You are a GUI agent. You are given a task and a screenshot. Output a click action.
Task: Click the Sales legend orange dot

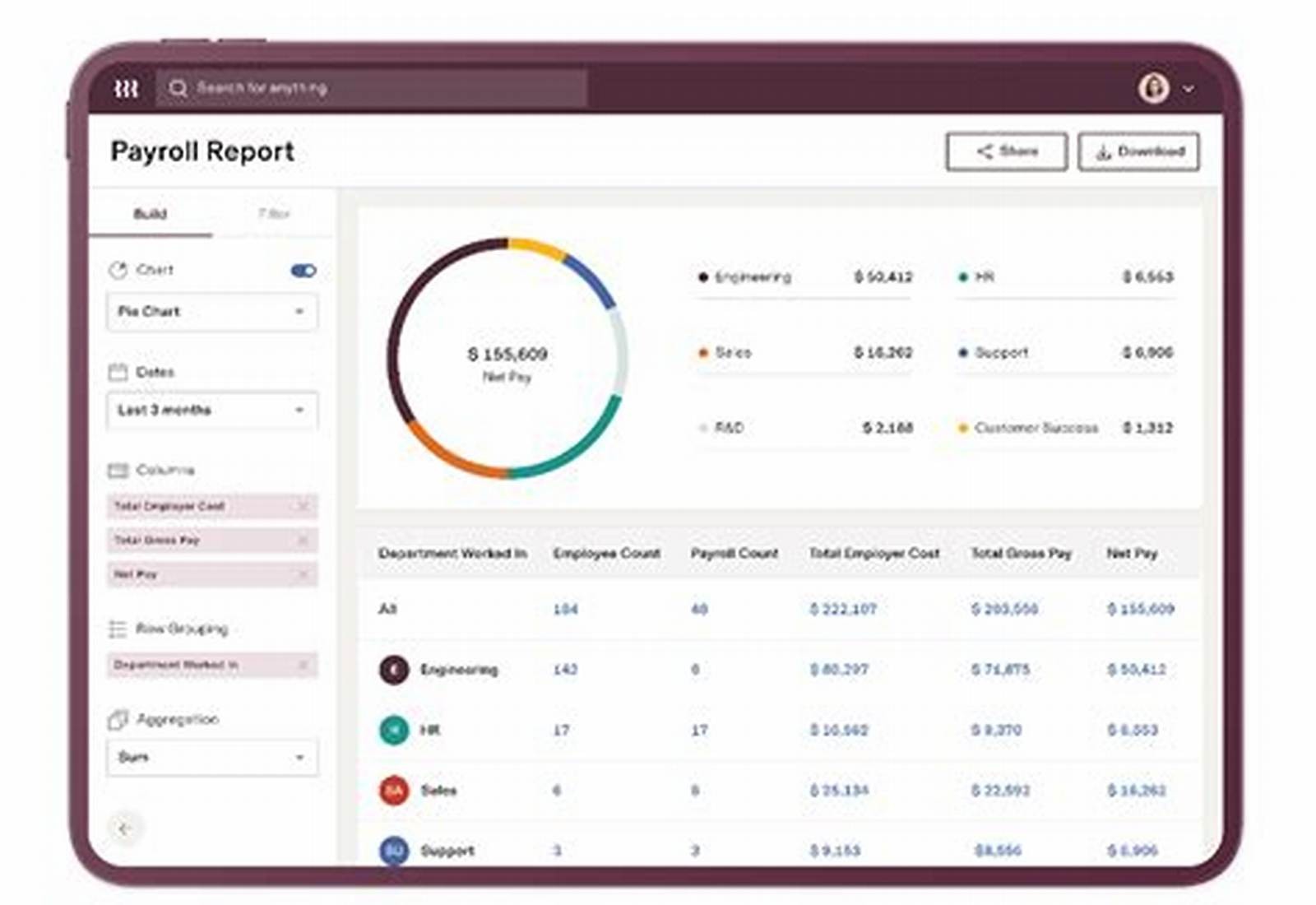702,353
